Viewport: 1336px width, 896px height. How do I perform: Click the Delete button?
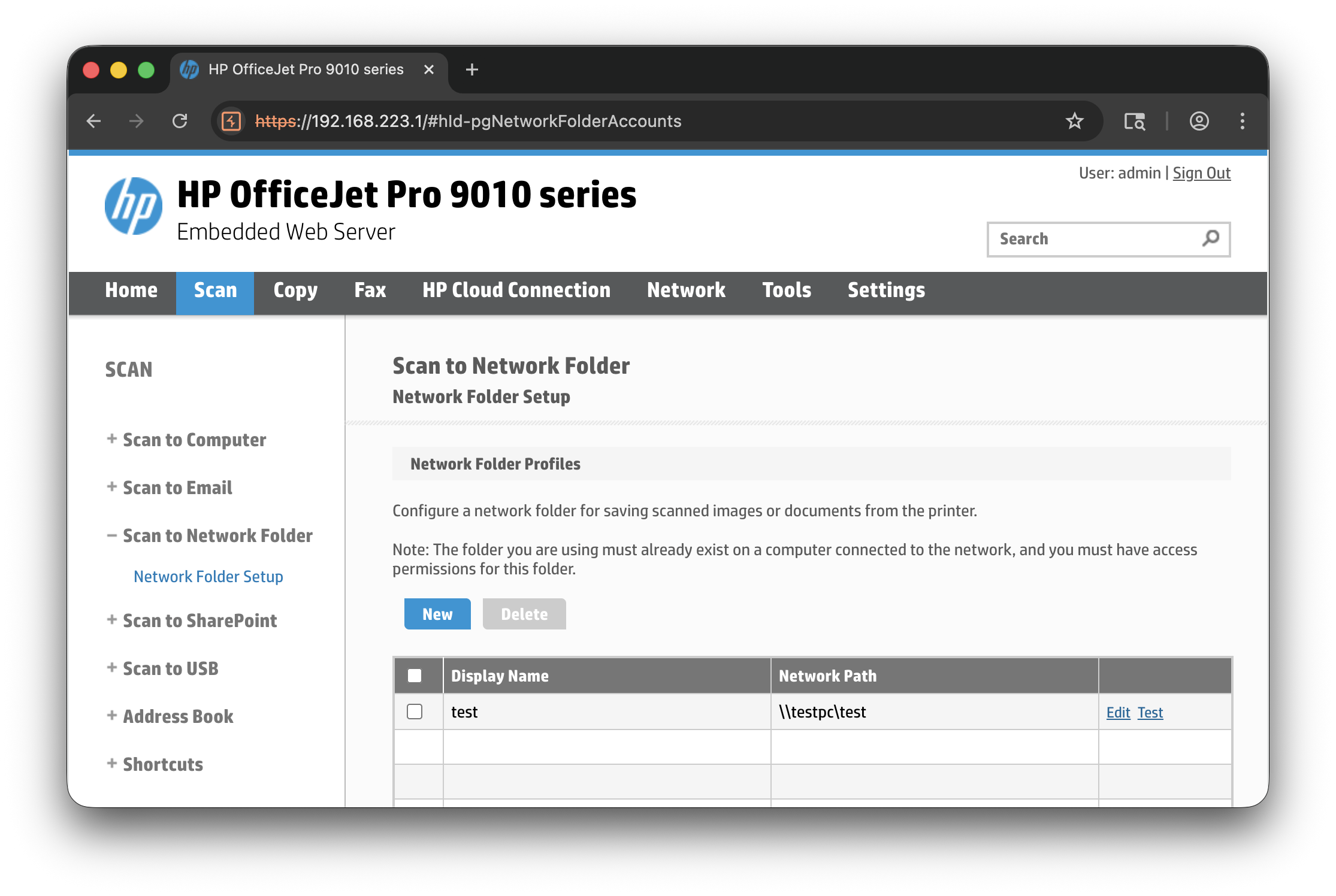(524, 614)
